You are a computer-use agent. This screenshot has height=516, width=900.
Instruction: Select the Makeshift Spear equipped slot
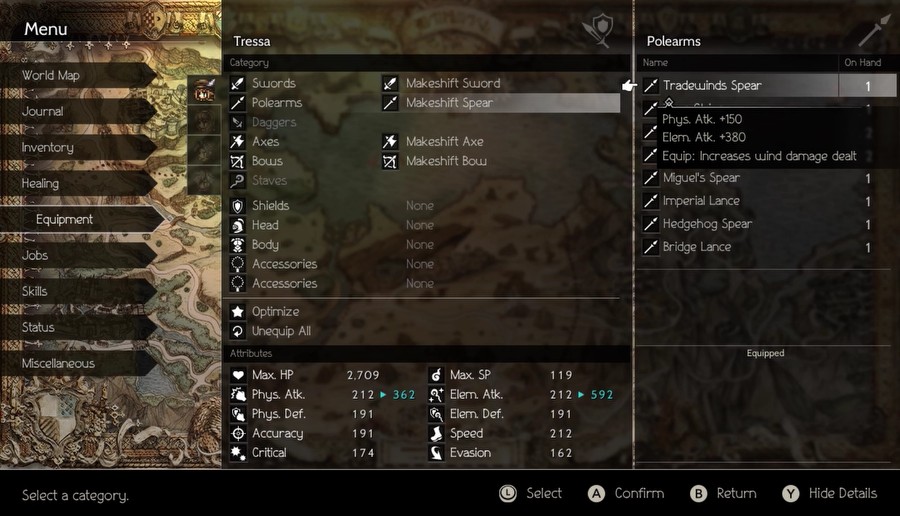pos(501,103)
